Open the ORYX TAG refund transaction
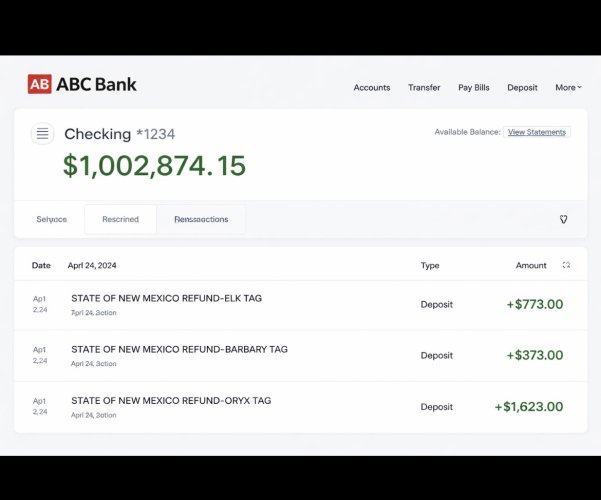 coord(171,400)
